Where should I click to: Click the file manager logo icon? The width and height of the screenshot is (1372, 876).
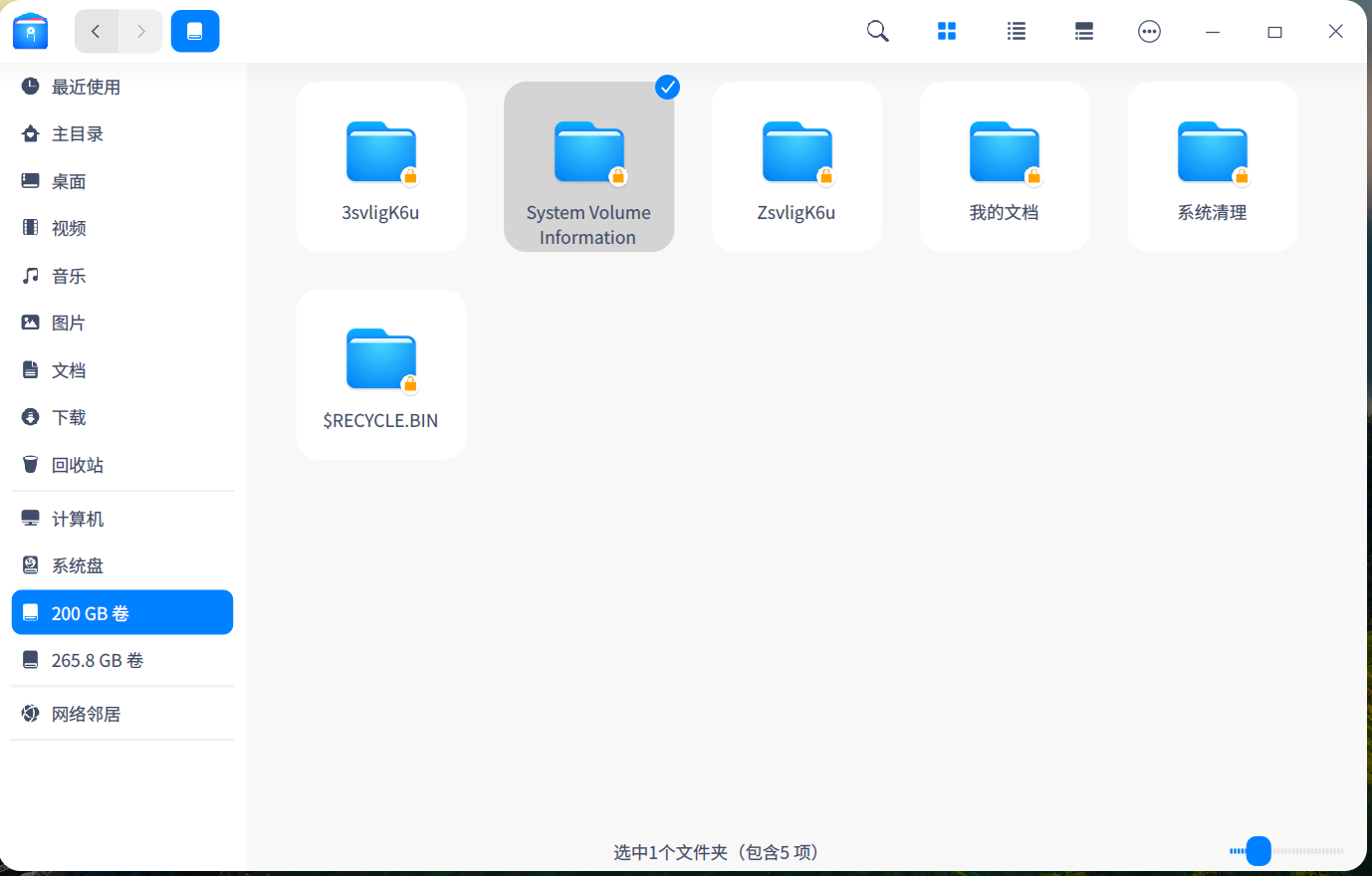click(x=30, y=31)
